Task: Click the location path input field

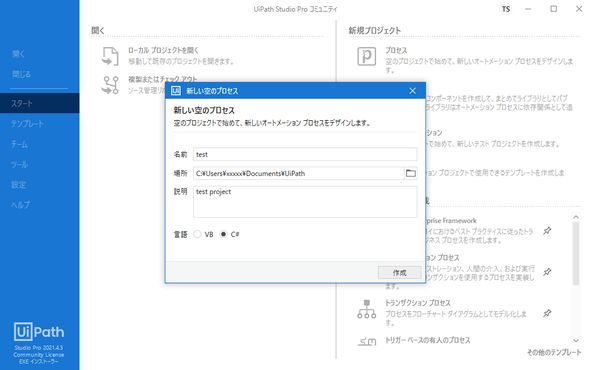Action: coord(299,173)
